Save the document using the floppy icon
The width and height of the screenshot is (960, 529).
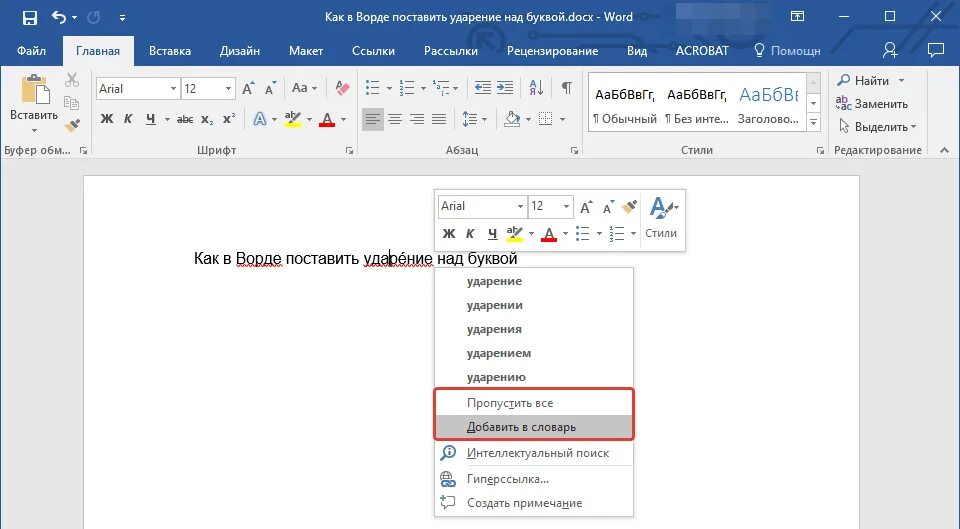pos(29,18)
